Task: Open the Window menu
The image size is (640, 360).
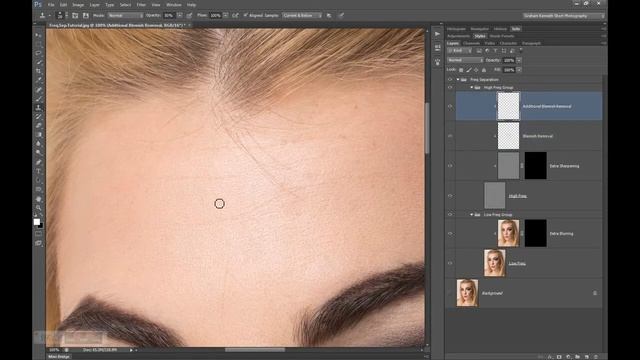Action: (x=173, y=5)
